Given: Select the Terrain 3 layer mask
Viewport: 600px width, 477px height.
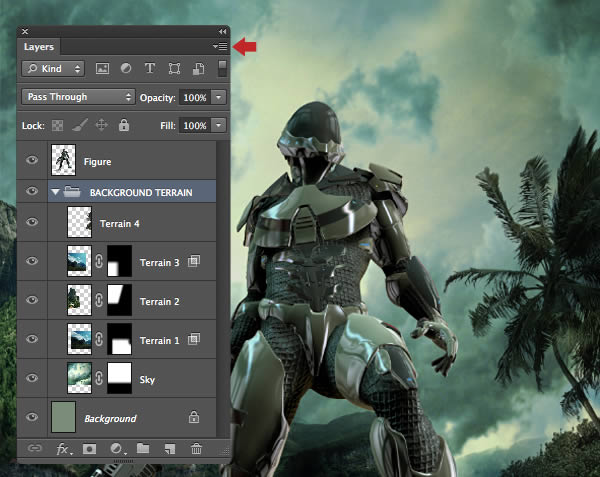Looking at the screenshot, I should (119, 261).
